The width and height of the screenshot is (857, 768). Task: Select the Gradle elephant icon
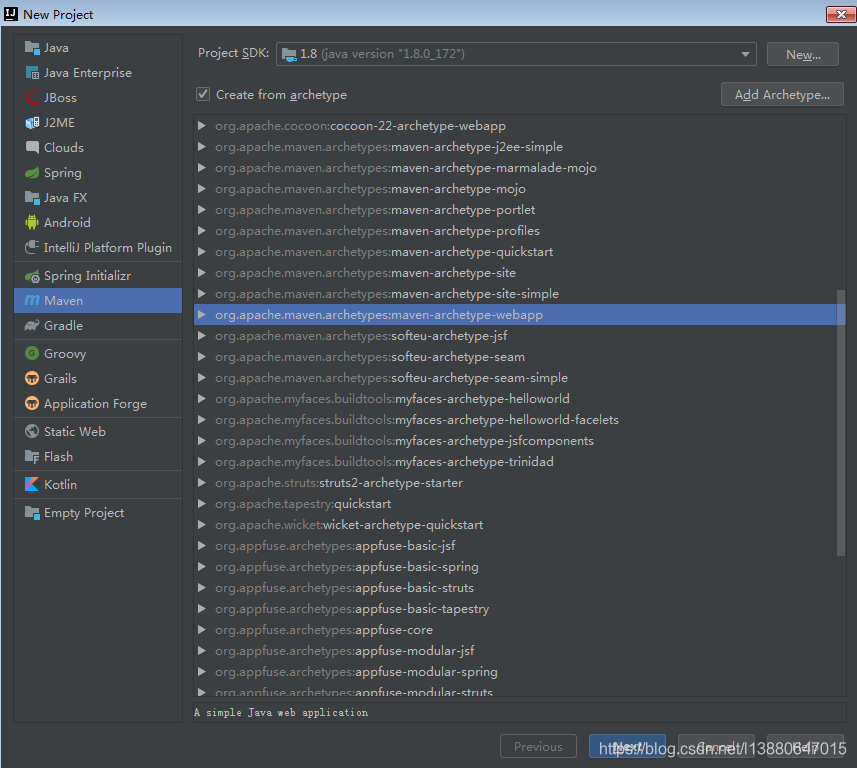pos(32,326)
